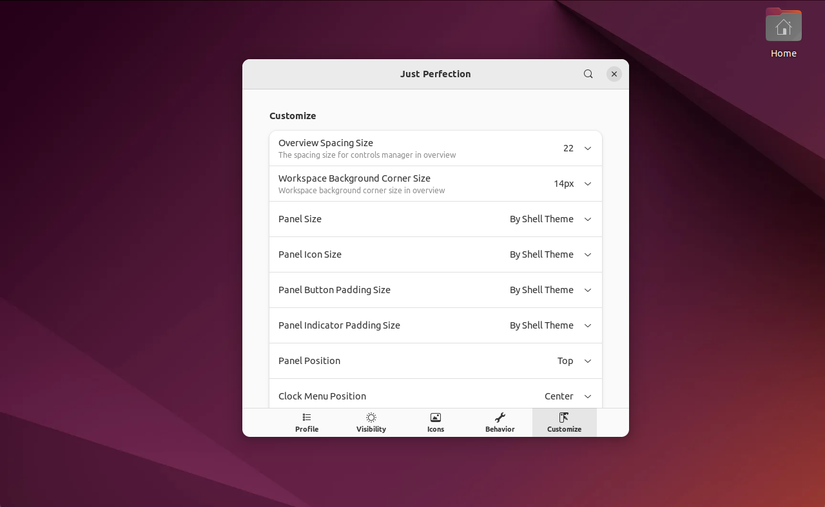Click the spacing size description subtitle text
The width and height of the screenshot is (825, 507).
pyautogui.click(x=367, y=155)
